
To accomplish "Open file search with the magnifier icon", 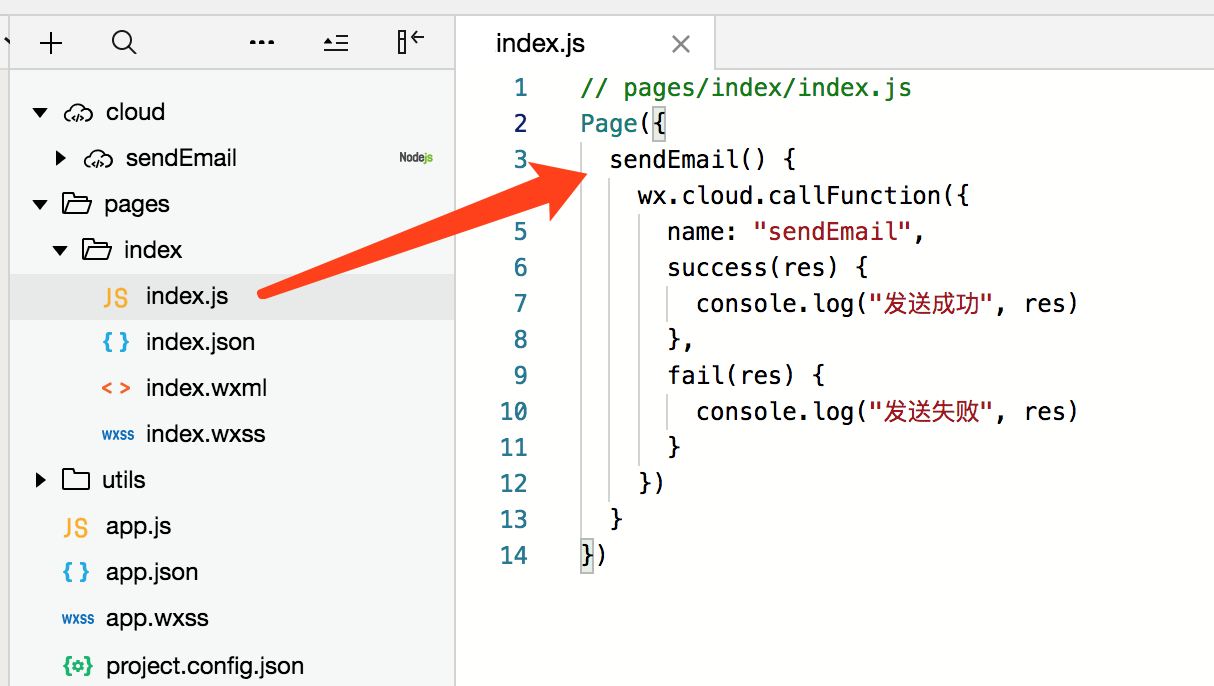I will click(x=124, y=43).
